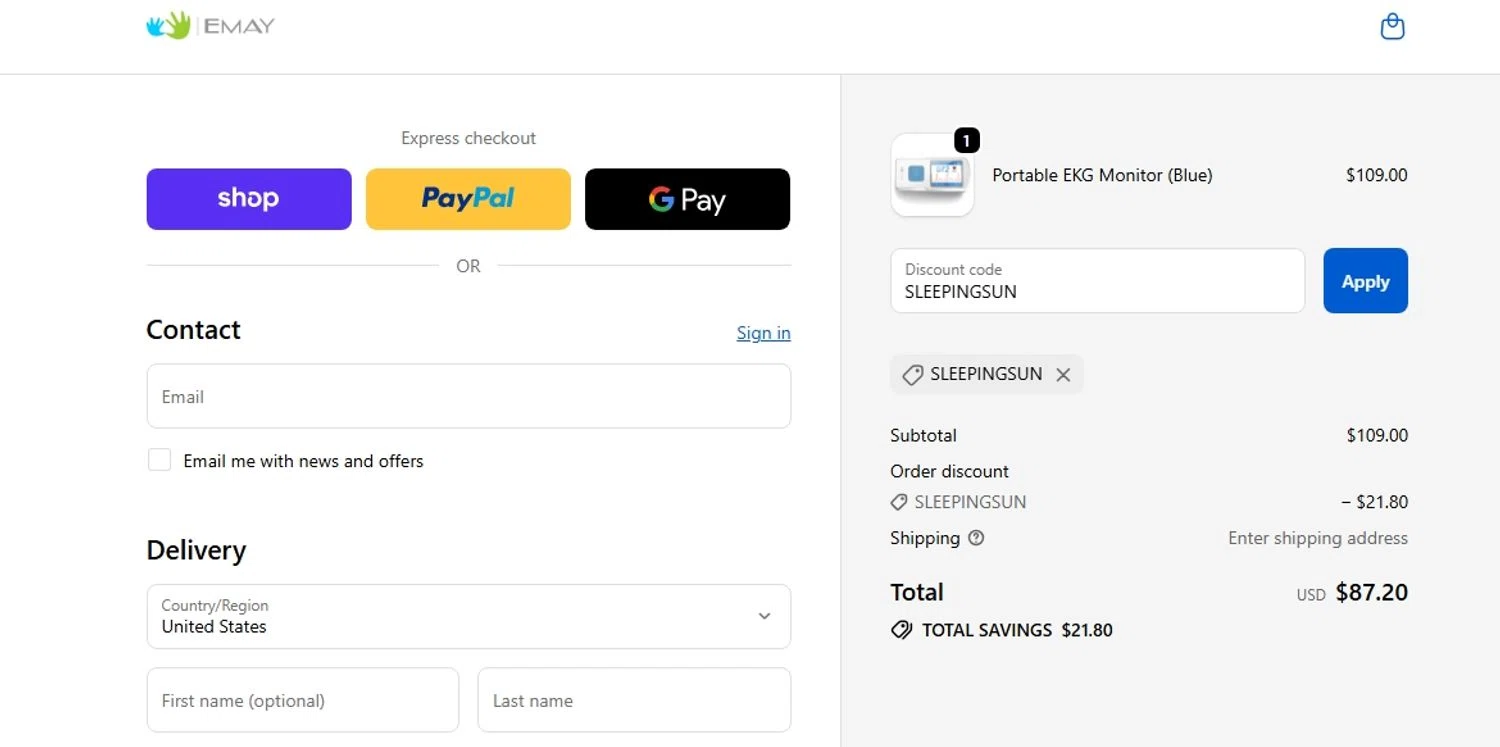Apply the discount code
This screenshot has height=747, width=1500.
click(x=1365, y=281)
